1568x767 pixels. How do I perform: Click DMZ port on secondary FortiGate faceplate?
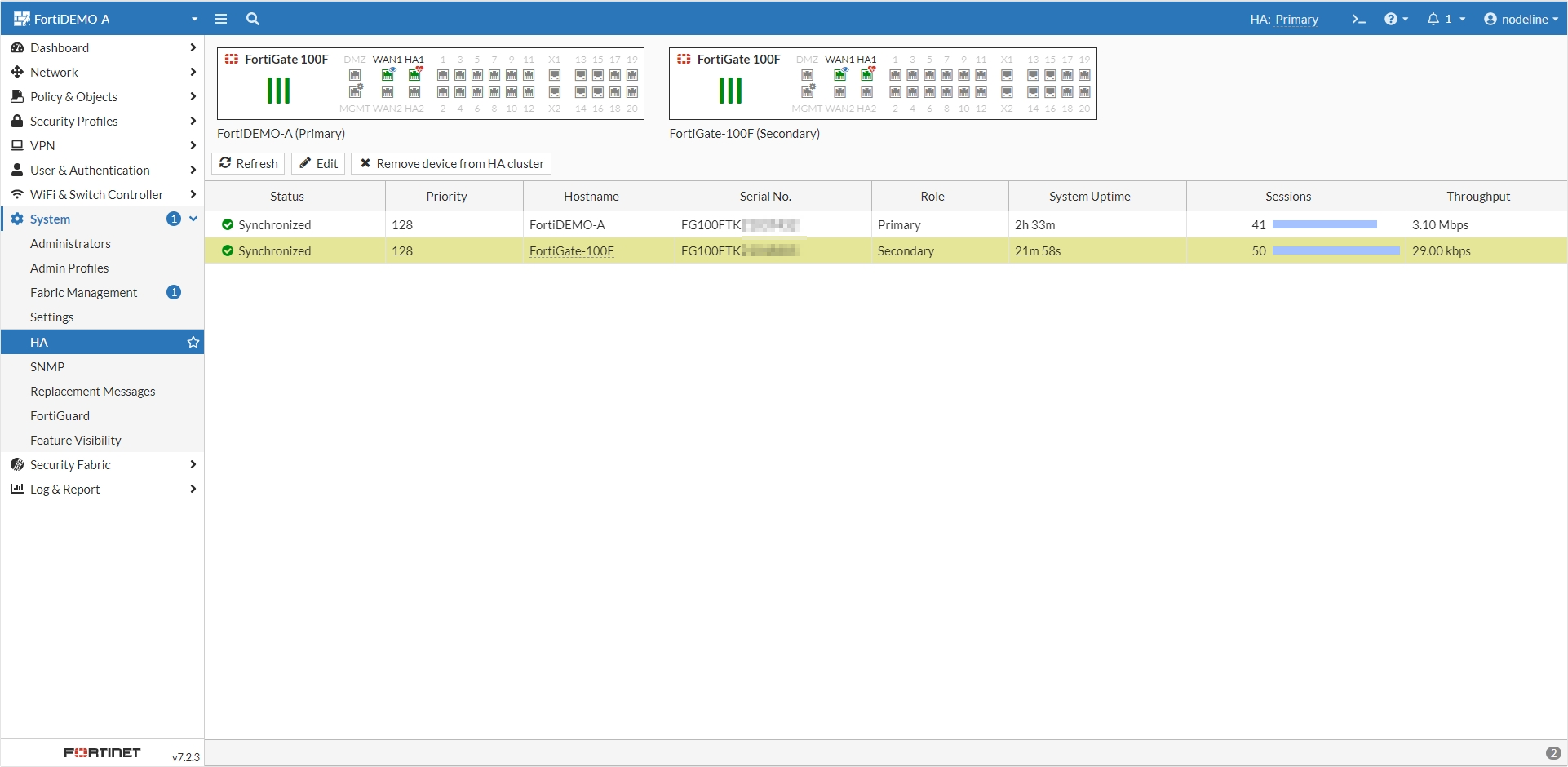(807, 74)
